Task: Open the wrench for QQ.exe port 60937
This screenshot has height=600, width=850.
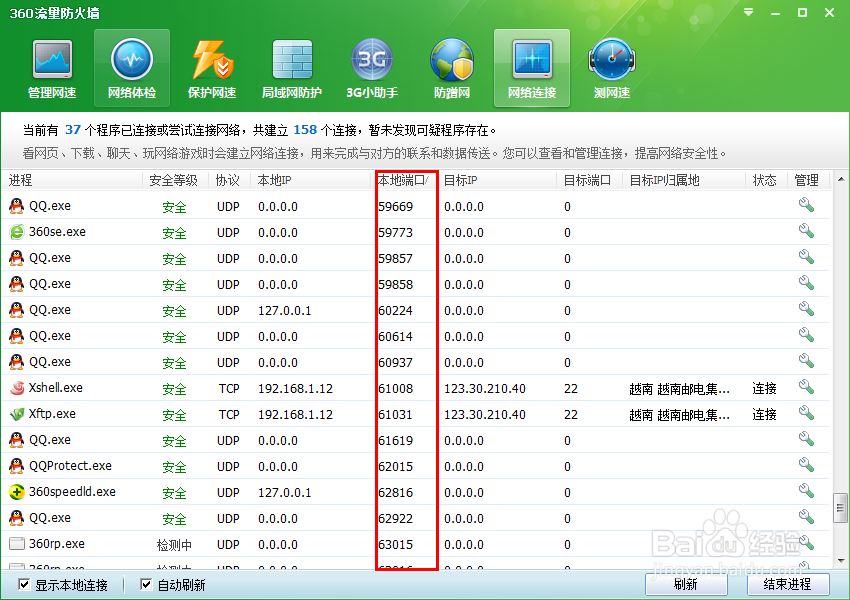Action: pyautogui.click(x=806, y=361)
